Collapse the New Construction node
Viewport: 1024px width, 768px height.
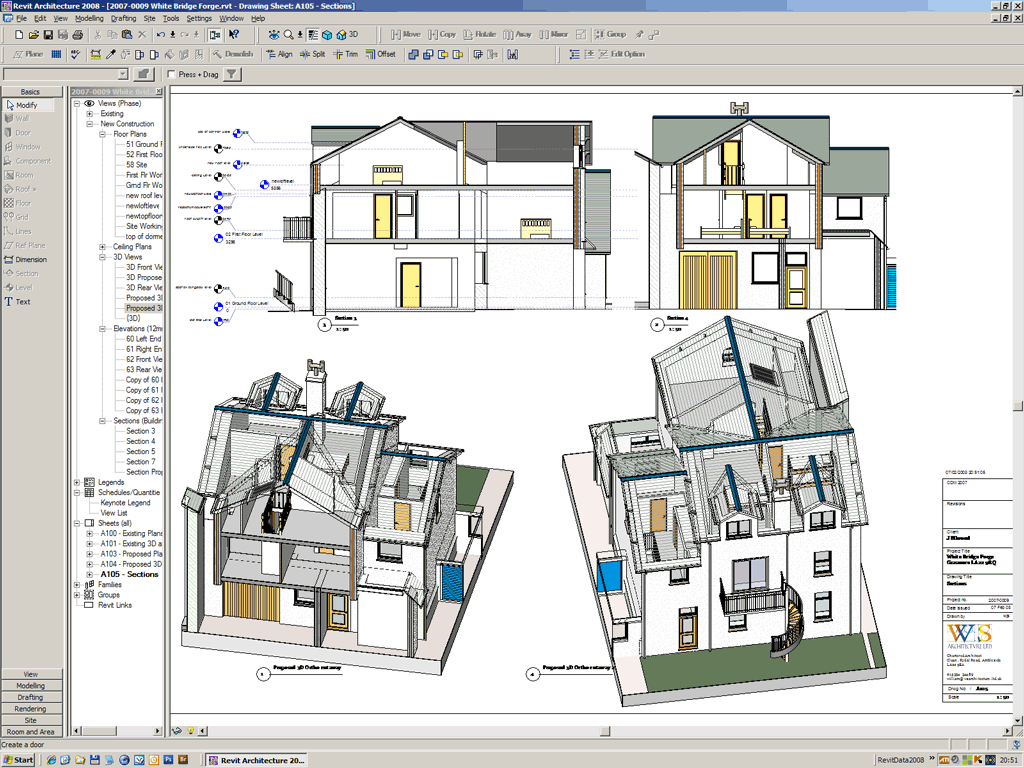[89, 124]
